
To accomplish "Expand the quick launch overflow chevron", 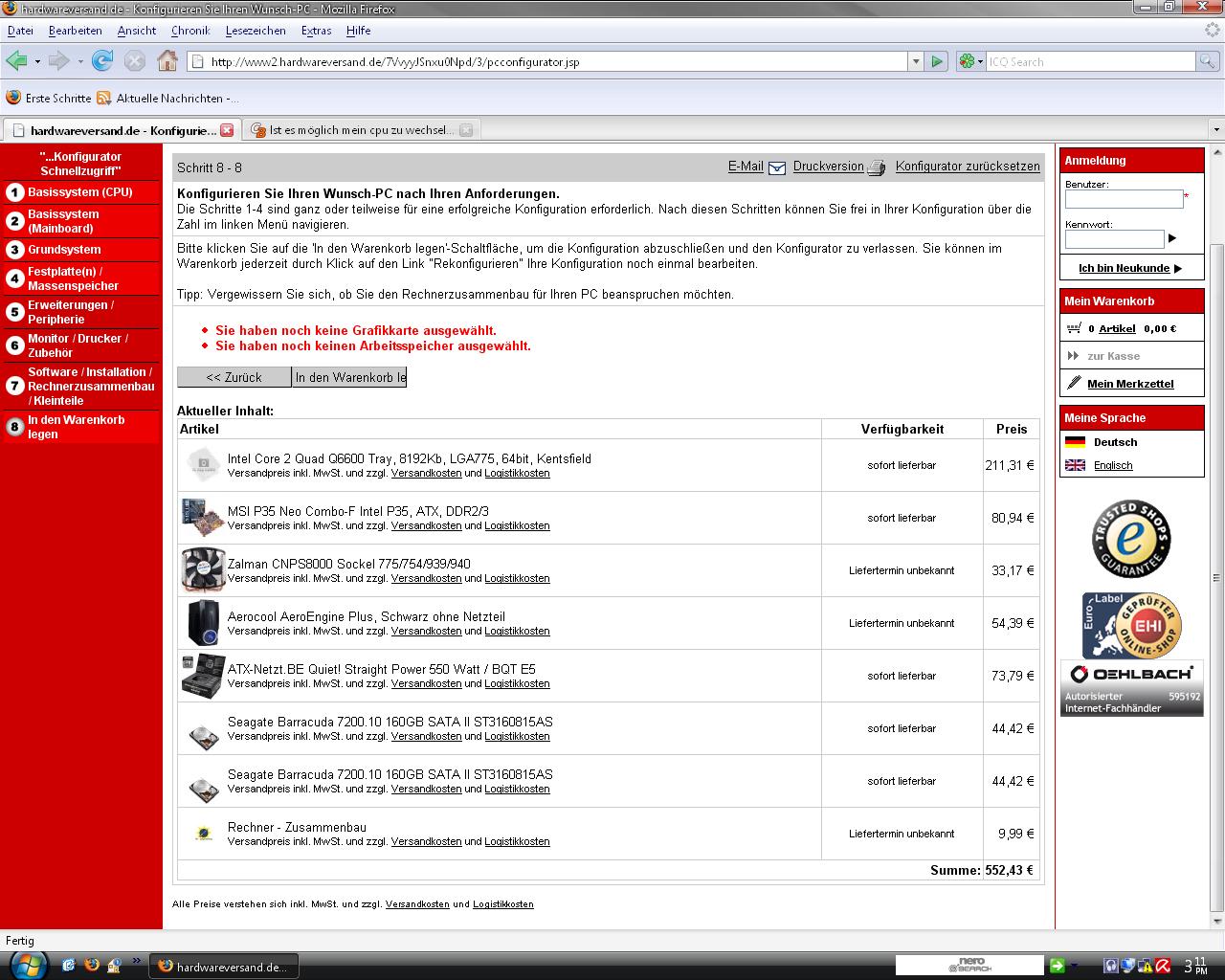I will 137,961.
